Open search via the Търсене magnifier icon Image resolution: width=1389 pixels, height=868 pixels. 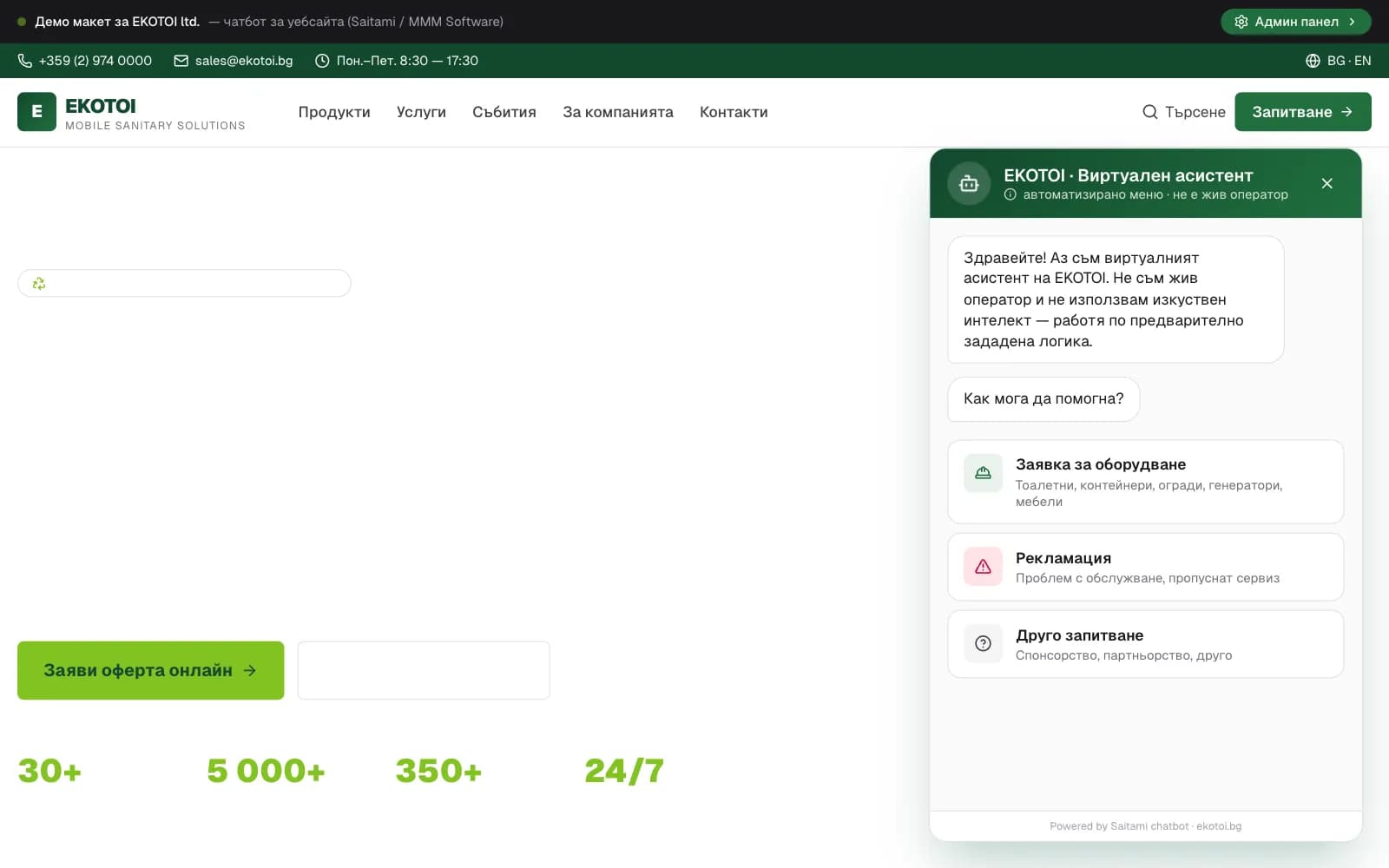1150,112
